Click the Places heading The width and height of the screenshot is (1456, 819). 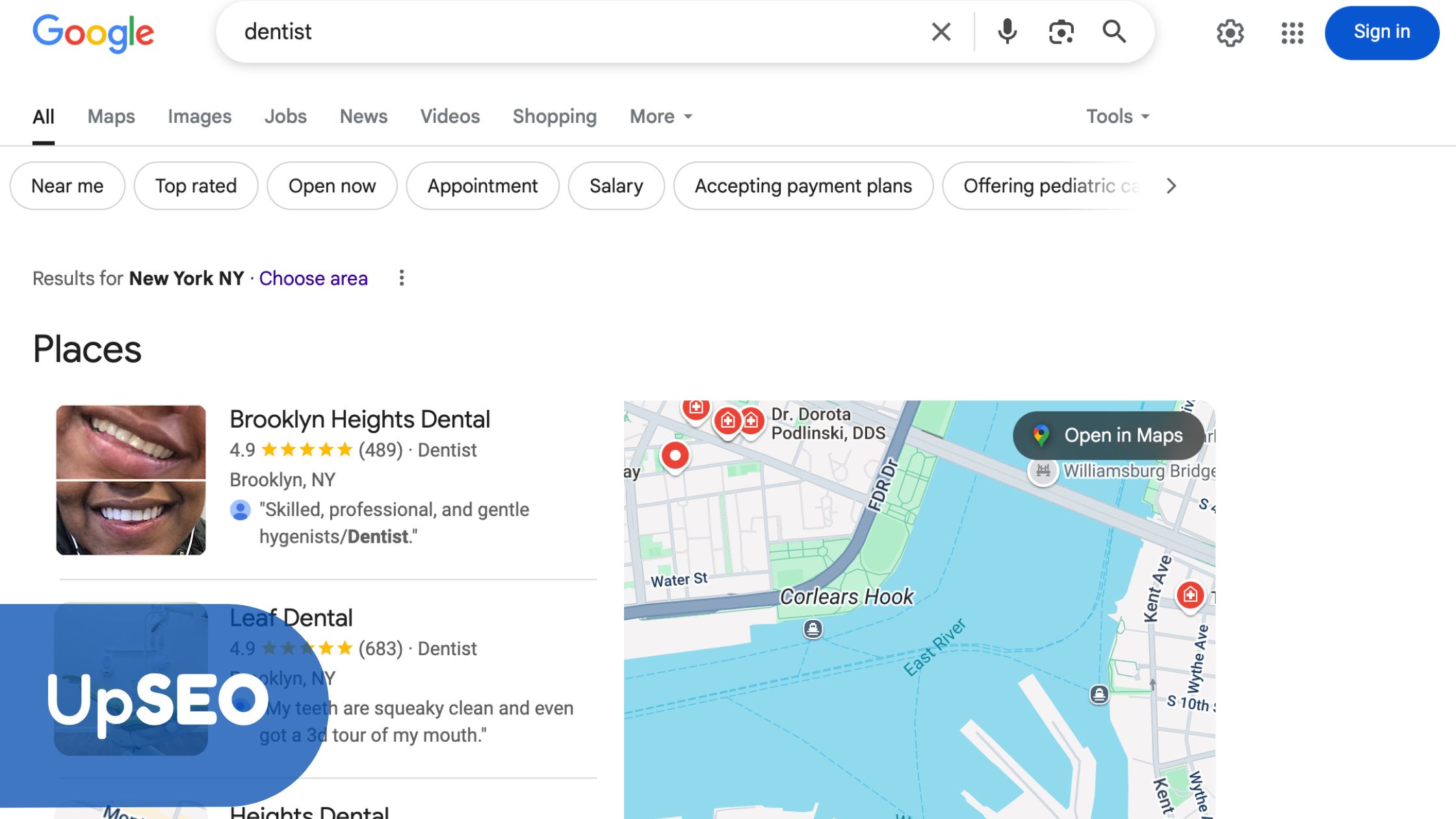pyautogui.click(x=87, y=349)
